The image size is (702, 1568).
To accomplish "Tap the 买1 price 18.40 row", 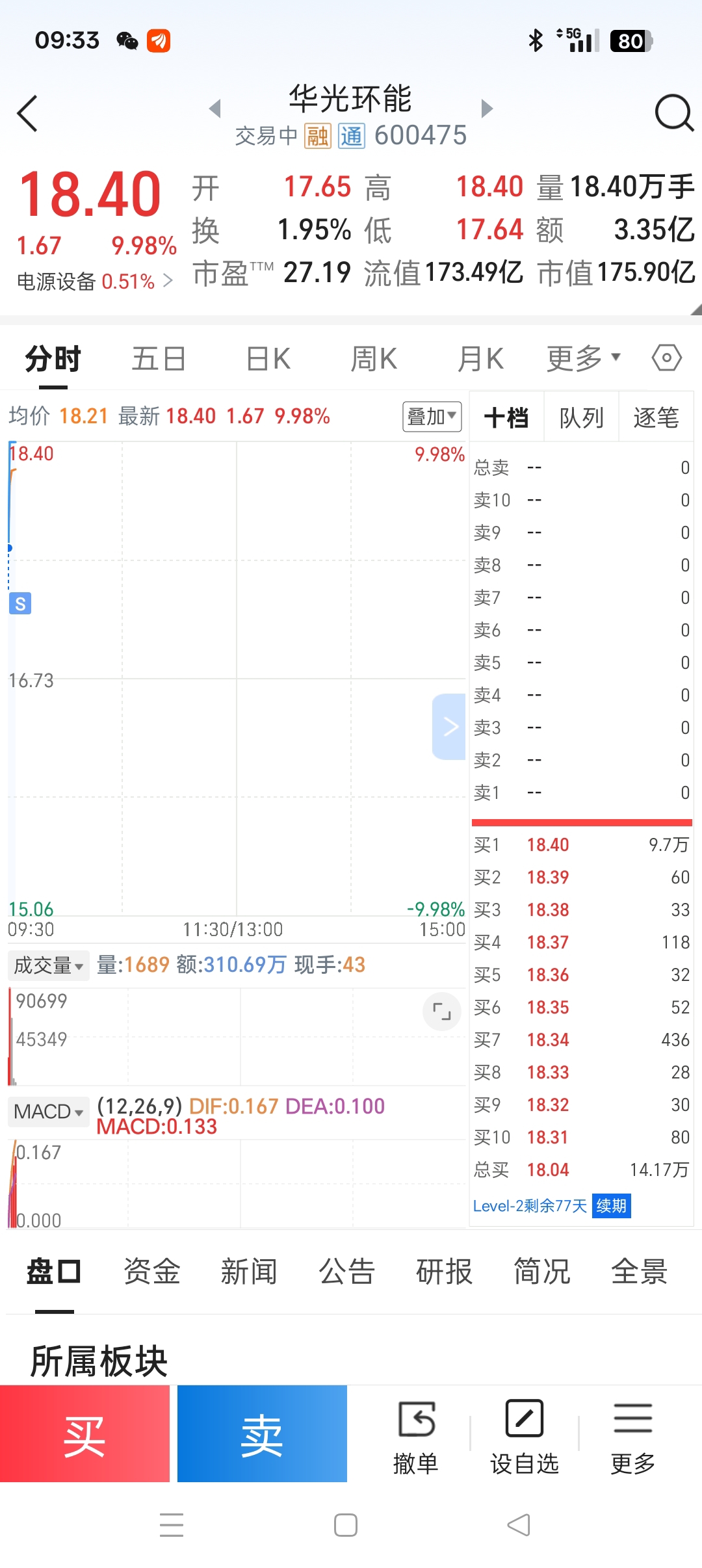I will 581,844.
